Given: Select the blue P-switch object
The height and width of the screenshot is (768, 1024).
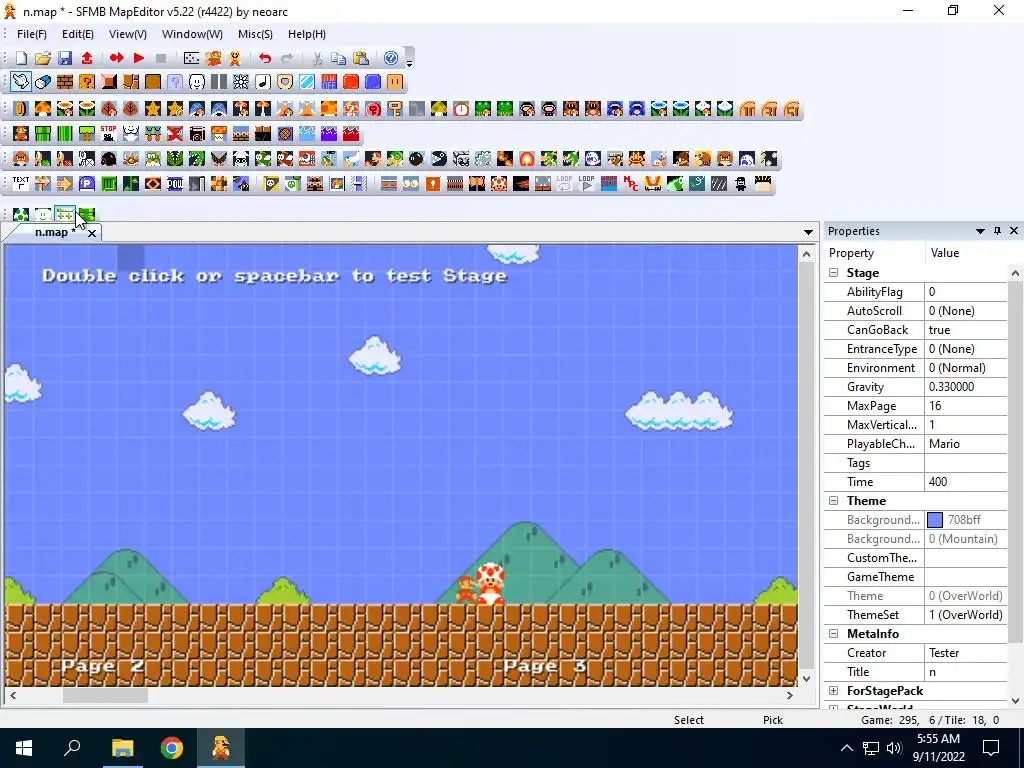Looking at the screenshot, I should point(87,184).
